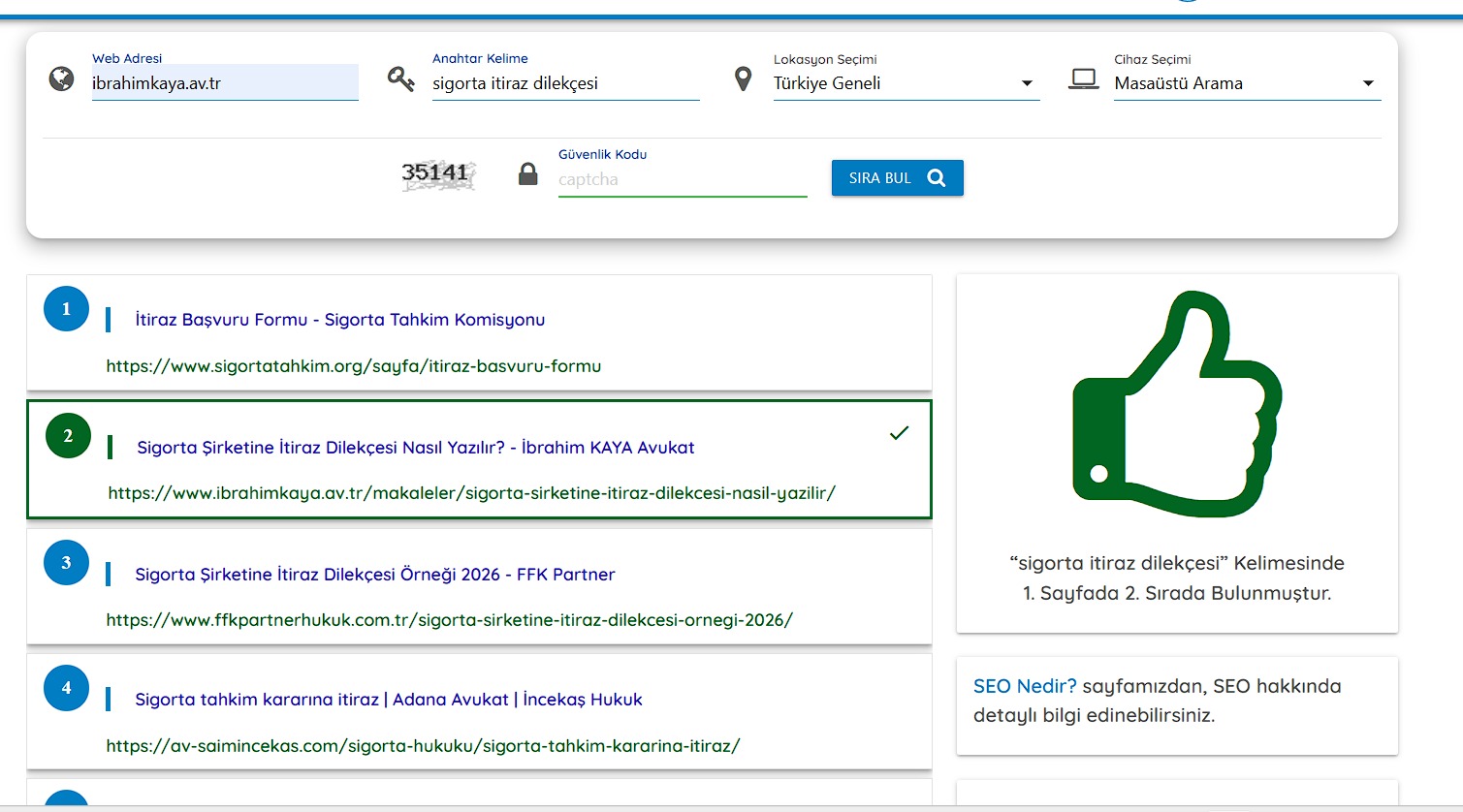1463x812 pixels.
Task: Open the ibrahimkaya.av.tr result URL
Action: 471,493
